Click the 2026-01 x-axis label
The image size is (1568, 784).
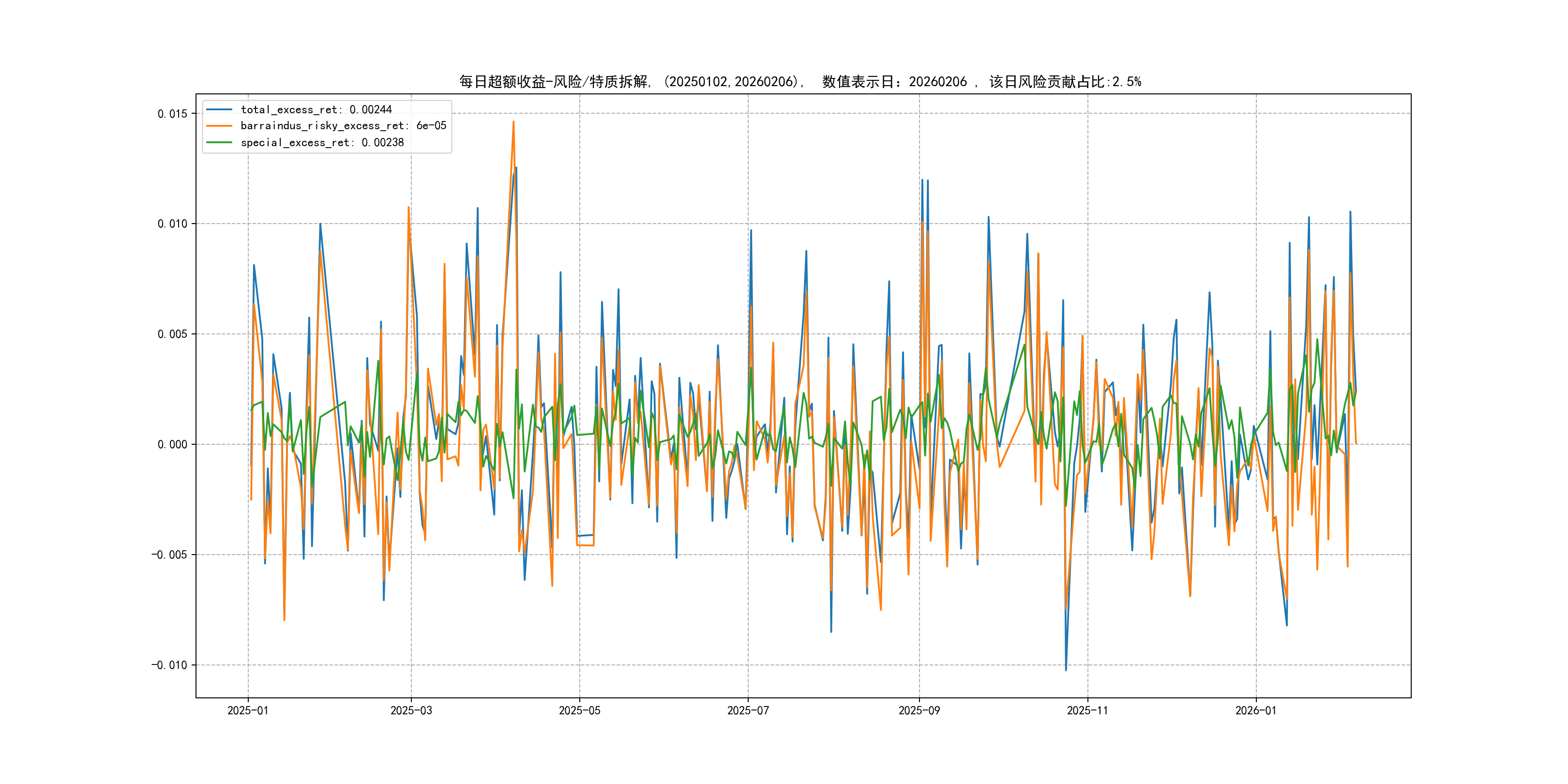[1256, 710]
